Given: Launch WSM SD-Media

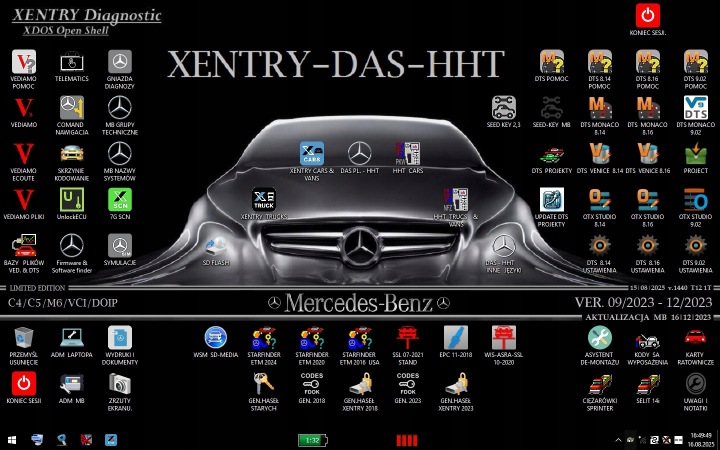Looking at the screenshot, I should 216,338.
